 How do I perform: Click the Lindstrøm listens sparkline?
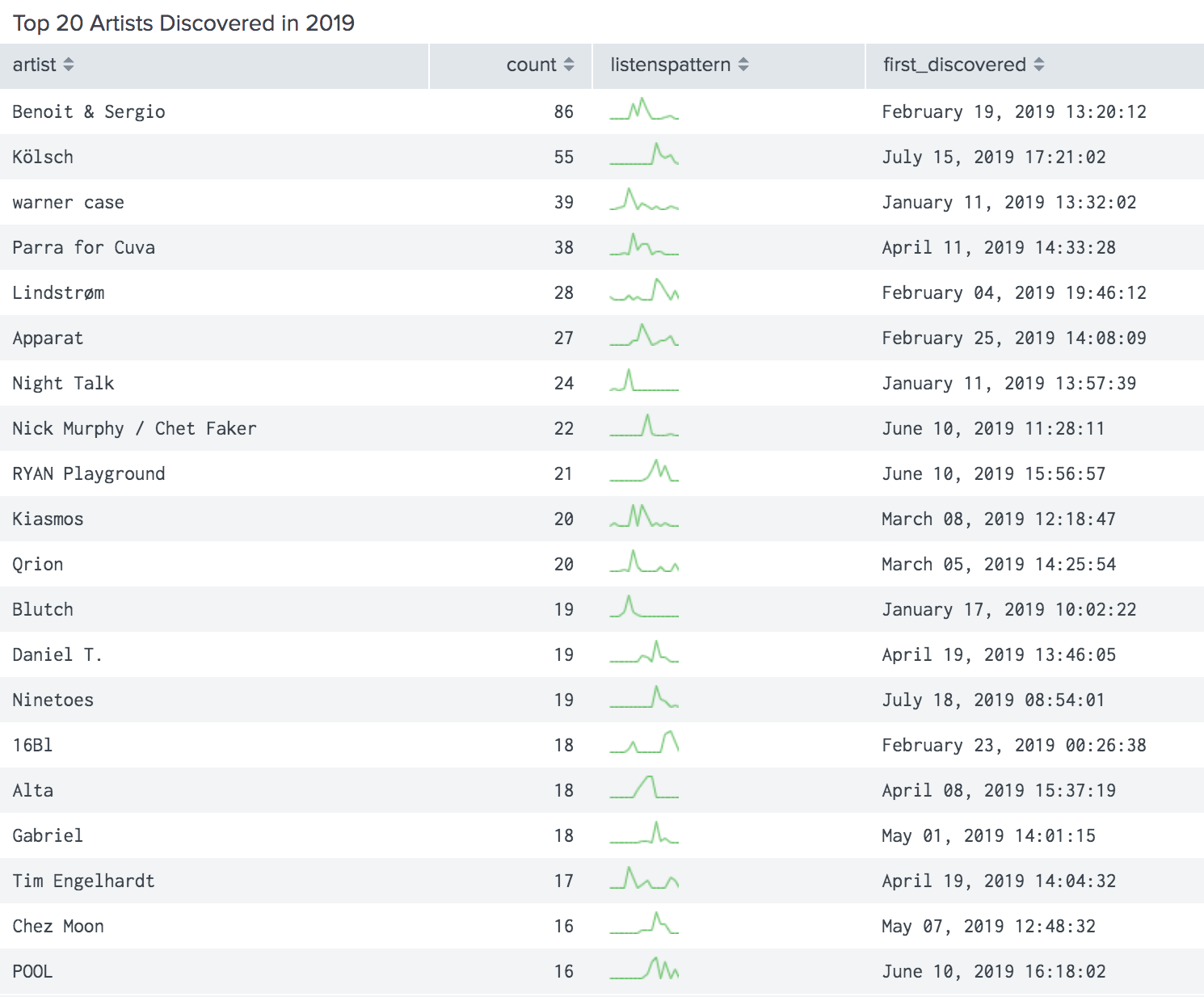[x=644, y=290]
